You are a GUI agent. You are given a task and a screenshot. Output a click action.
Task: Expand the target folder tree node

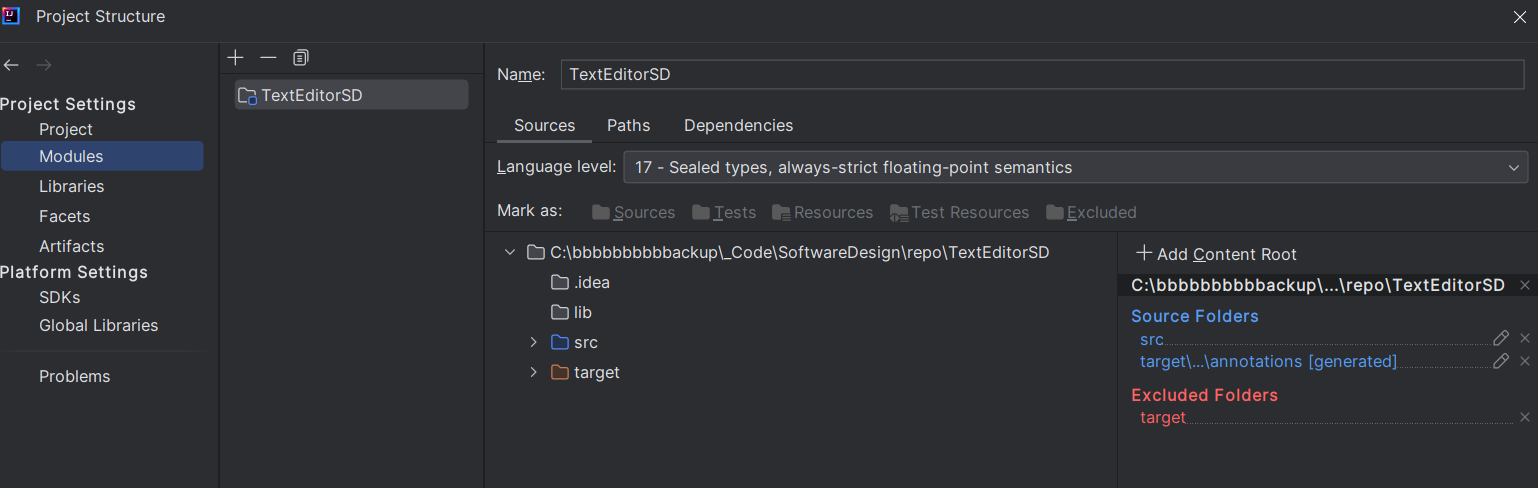534,373
